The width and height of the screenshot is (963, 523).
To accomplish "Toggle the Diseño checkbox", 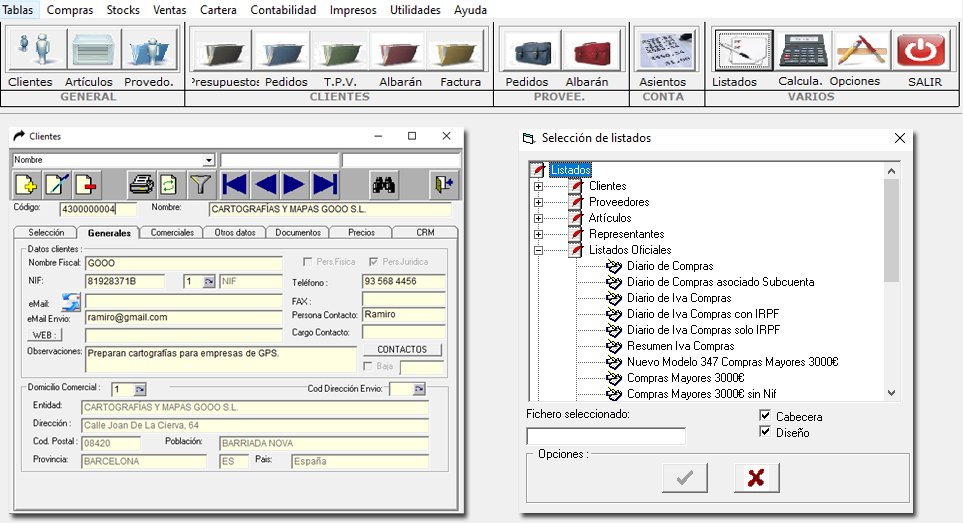I will pyautogui.click(x=766, y=433).
